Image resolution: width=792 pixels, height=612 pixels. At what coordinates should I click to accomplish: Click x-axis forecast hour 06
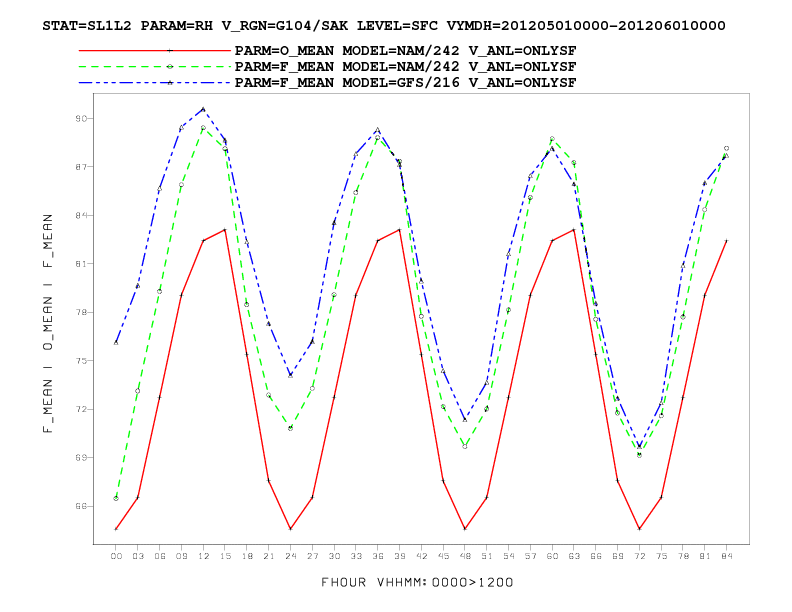pos(160,556)
